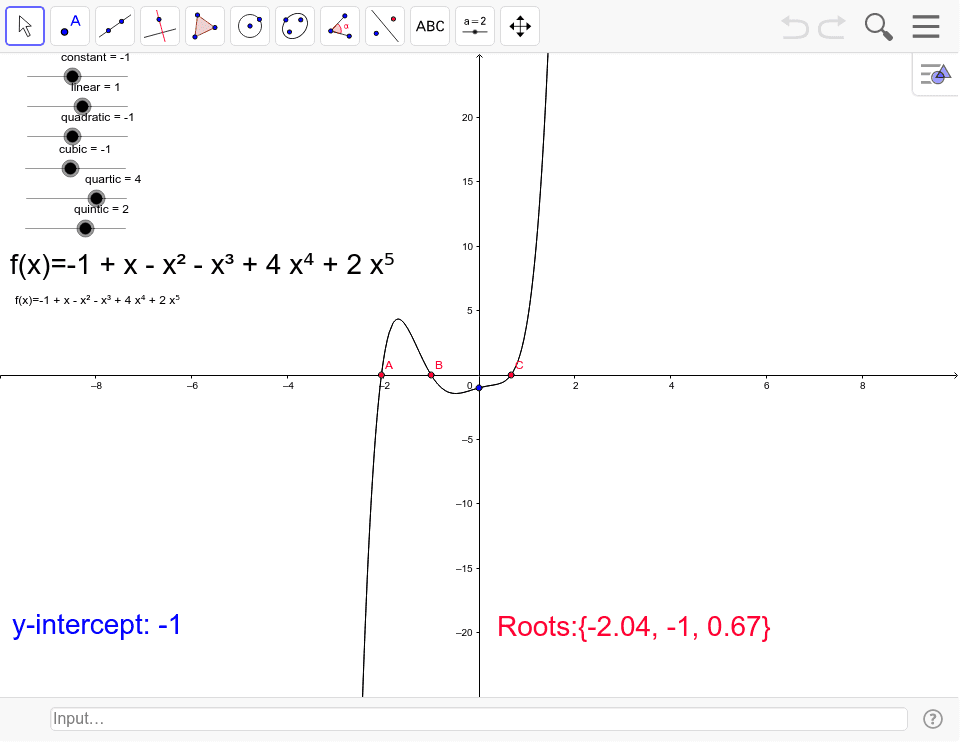Select the blue y-intercept point
This screenshot has height=742, width=960.
pyautogui.click(x=479, y=388)
